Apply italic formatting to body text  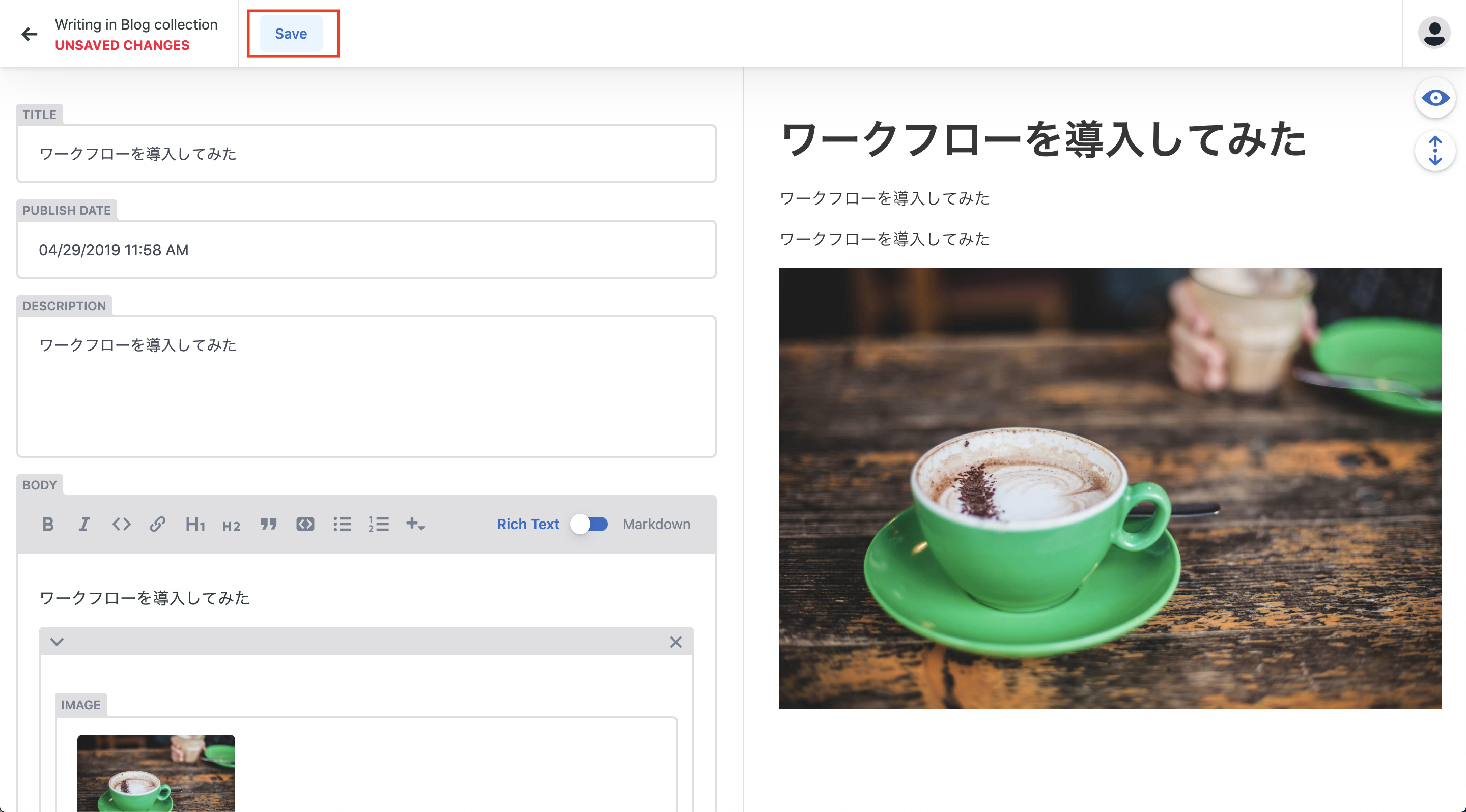coord(84,524)
